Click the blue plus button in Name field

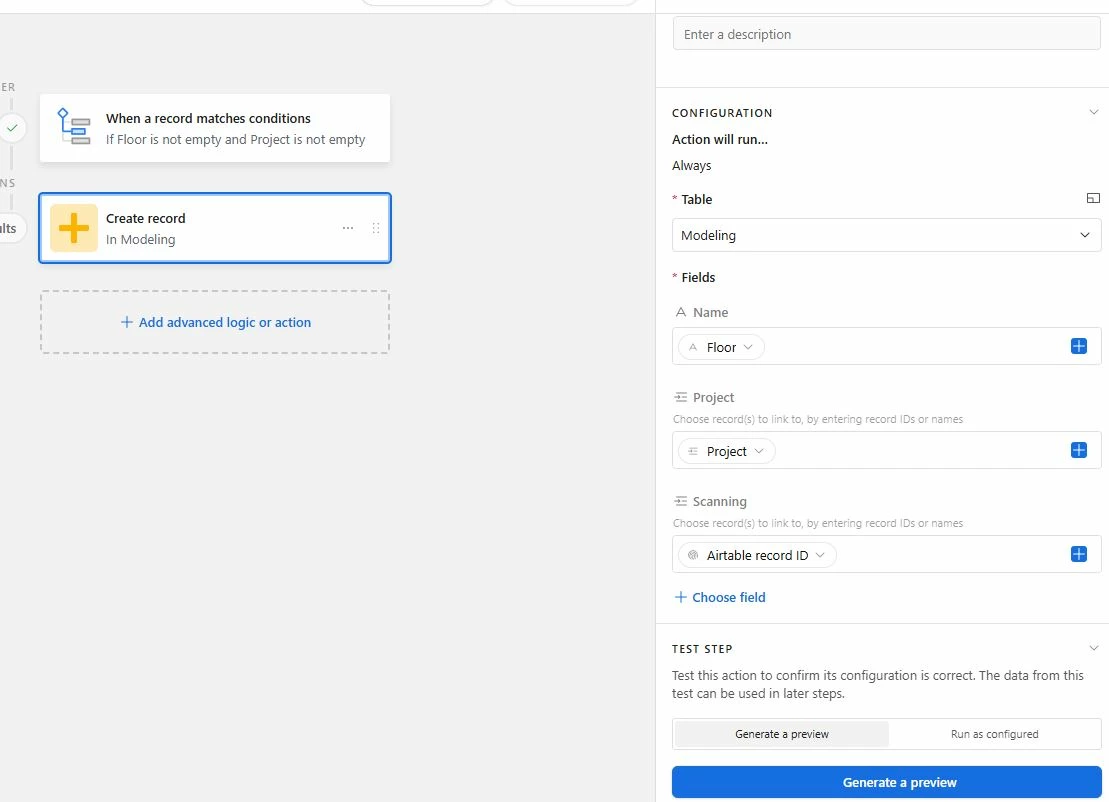pyautogui.click(x=1079, y=346)
